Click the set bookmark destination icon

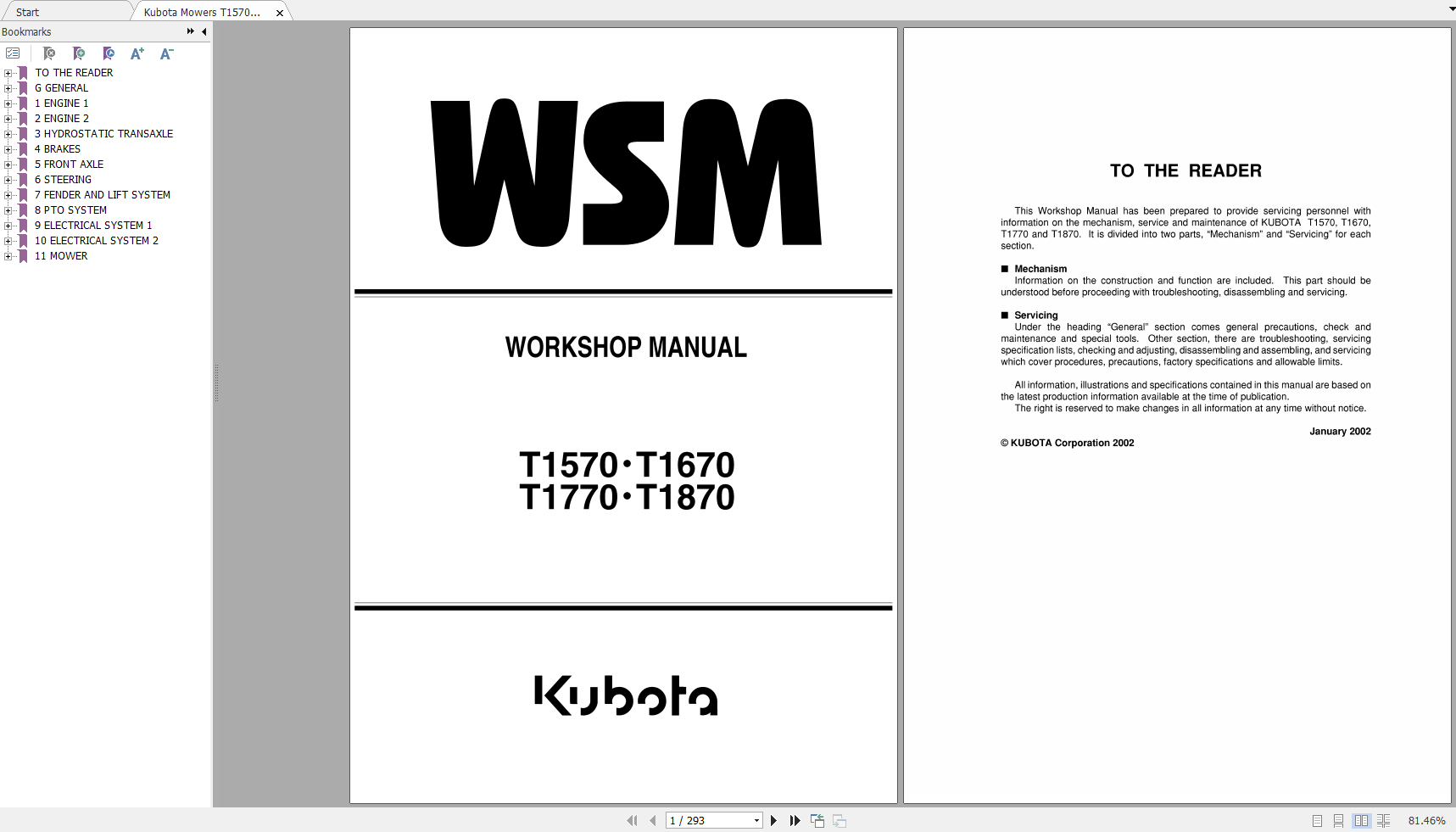pos(109,53)
